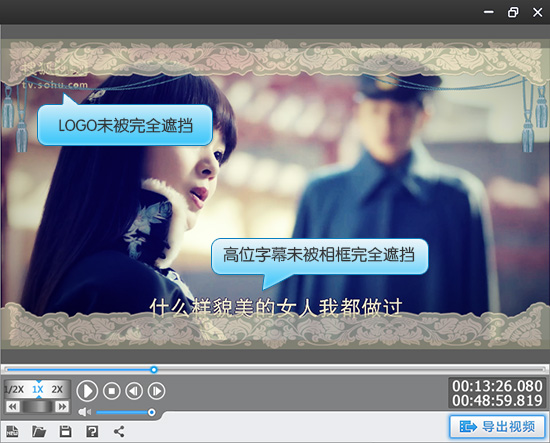Click the playback progress bar handle

tap(154, 369)
